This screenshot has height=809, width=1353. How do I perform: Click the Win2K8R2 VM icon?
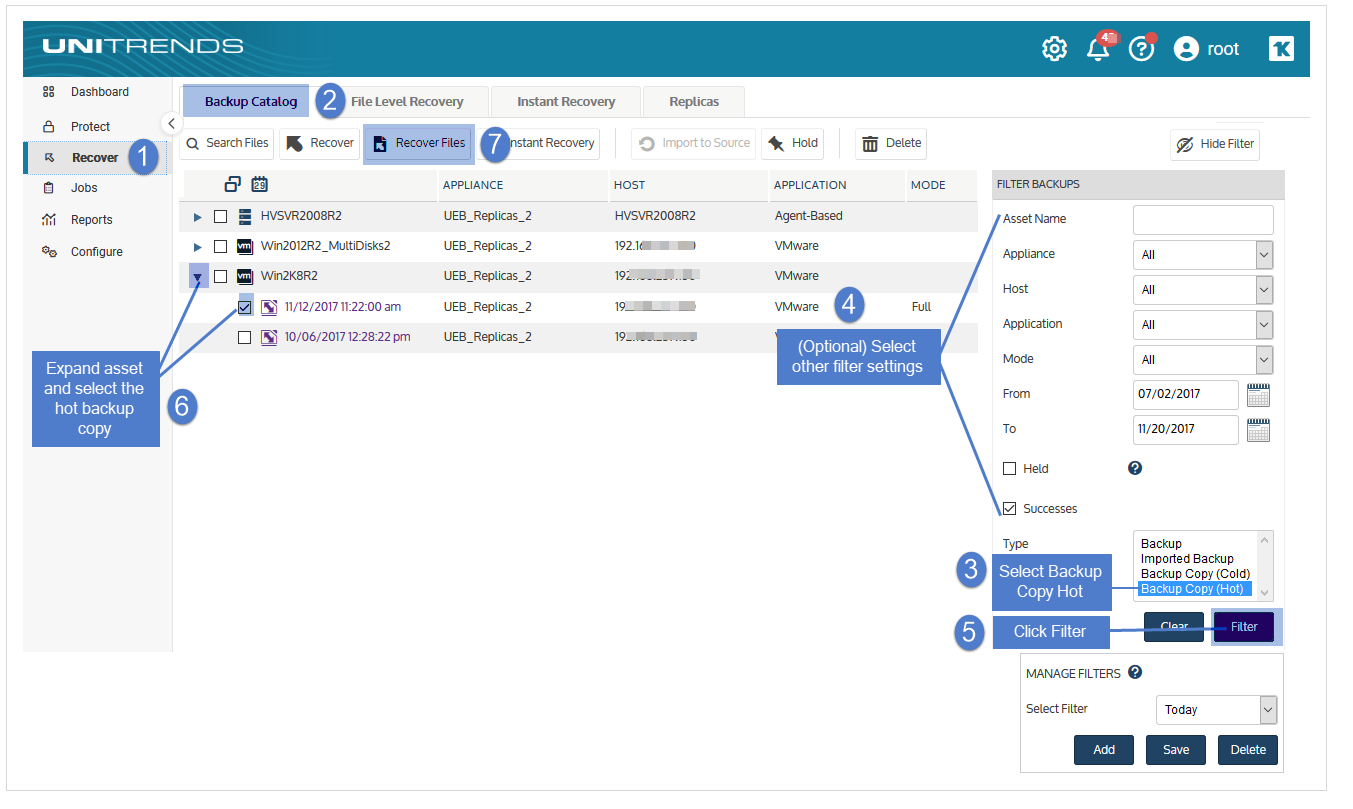pyautogui.click(x=245, y=277)
